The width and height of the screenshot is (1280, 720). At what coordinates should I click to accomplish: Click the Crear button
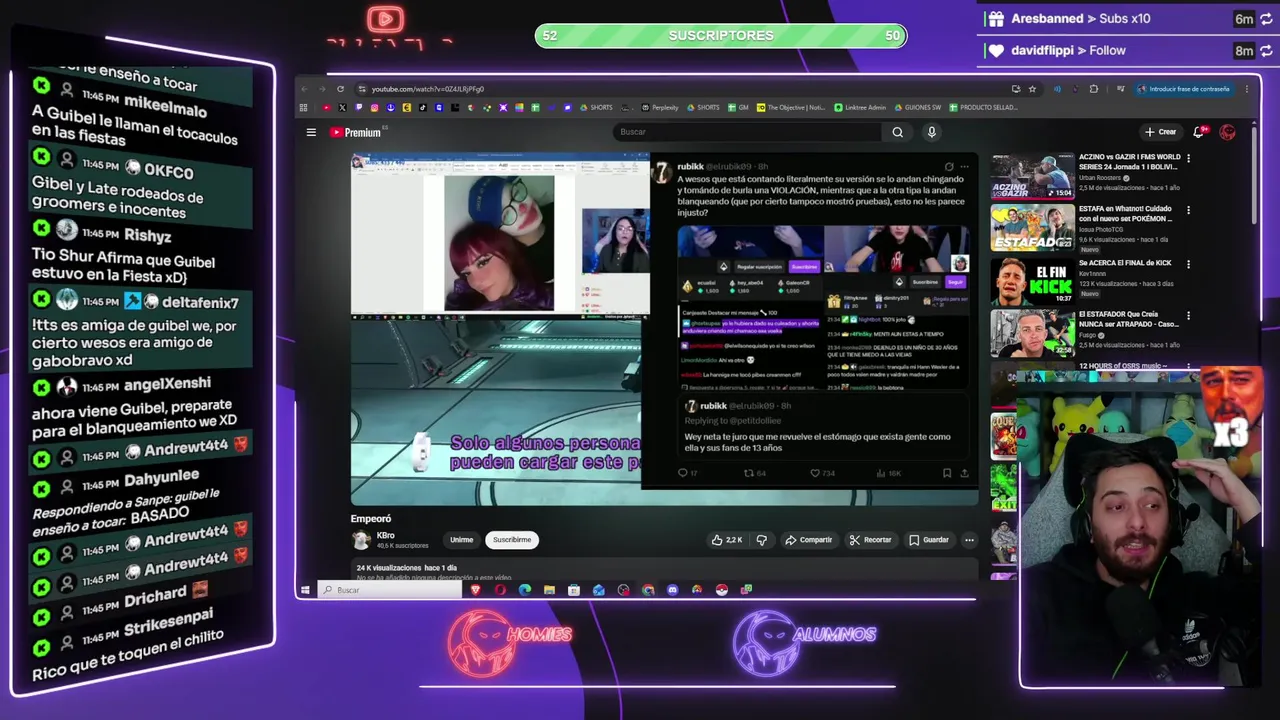click(1161, 132)
